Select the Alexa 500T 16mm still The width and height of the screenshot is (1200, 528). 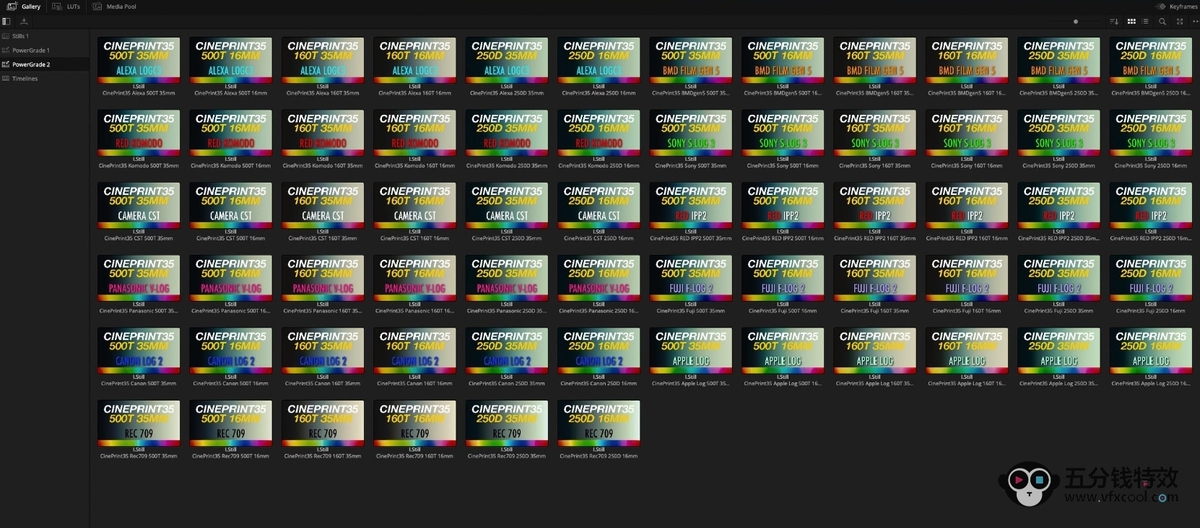pyautogui.click(x=230, y=61)
